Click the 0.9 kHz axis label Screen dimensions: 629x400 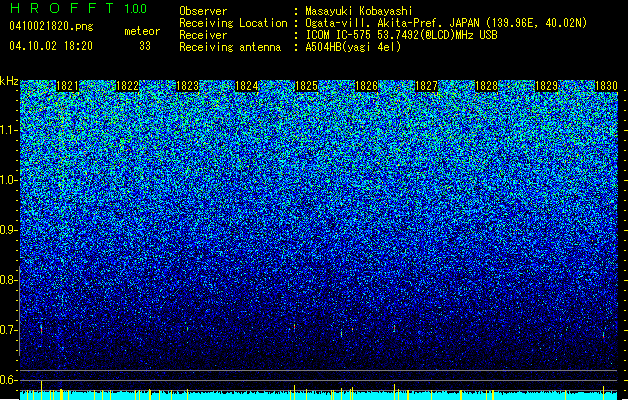tap(8, 230)
